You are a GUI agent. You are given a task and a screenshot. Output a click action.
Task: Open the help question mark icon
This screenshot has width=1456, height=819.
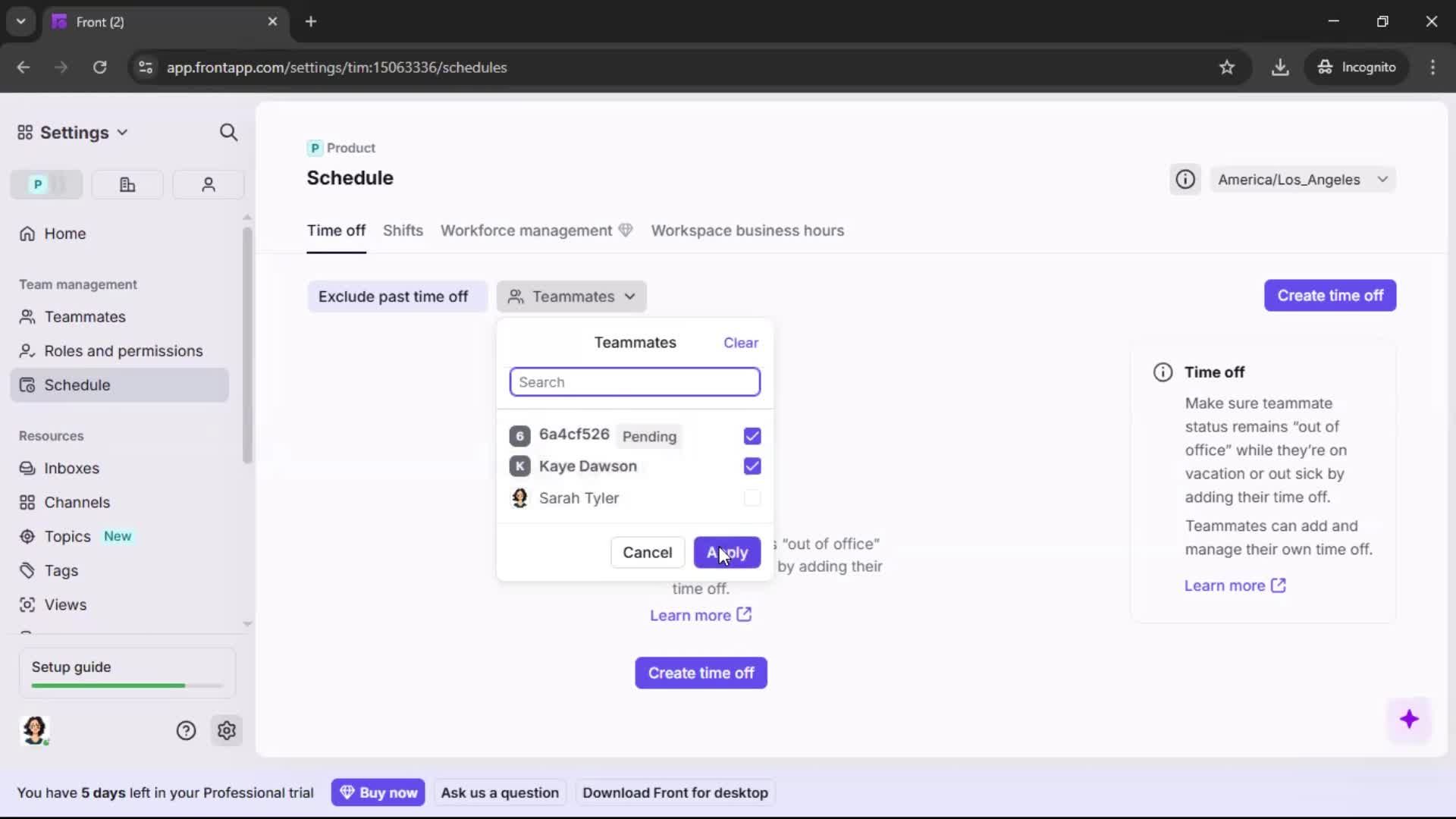pyautogui.click(x=186, y=730)
